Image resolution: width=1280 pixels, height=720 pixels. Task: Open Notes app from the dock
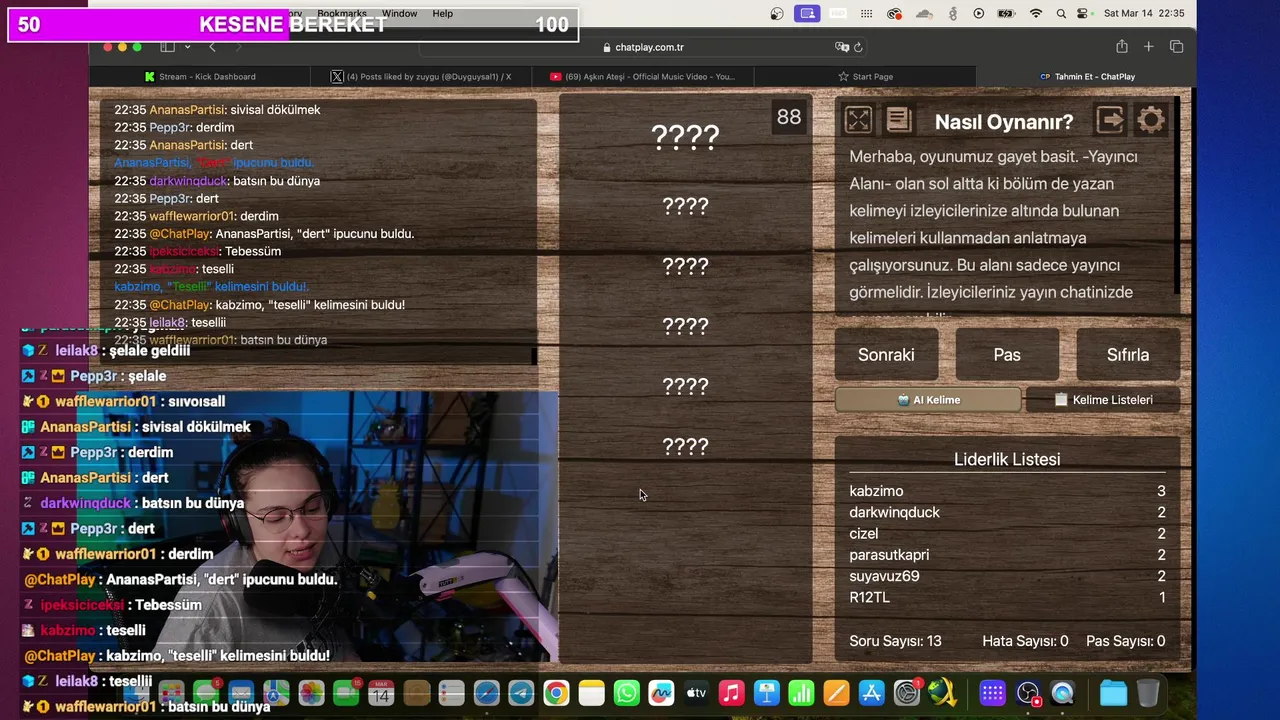point(591,693)
